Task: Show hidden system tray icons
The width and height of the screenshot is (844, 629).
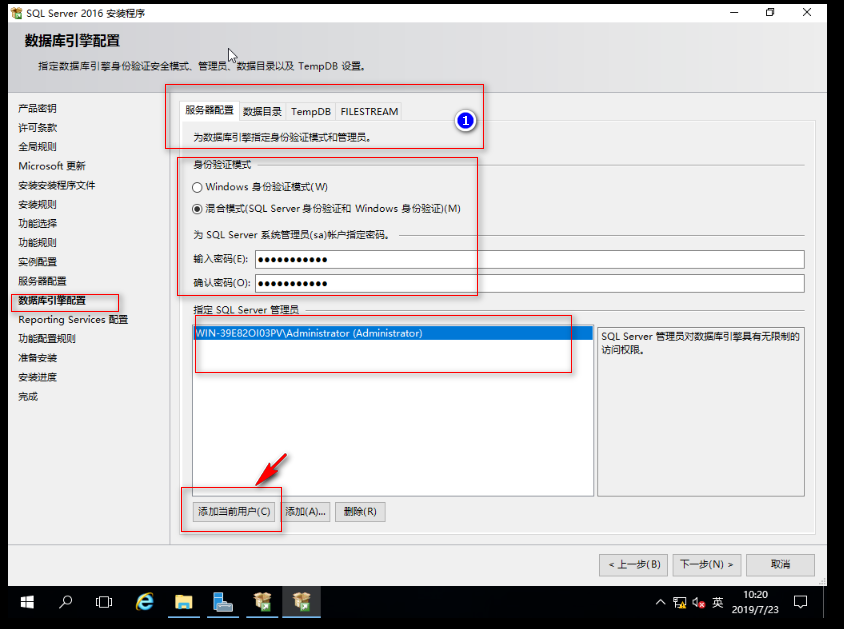Action: click(660, 602)
